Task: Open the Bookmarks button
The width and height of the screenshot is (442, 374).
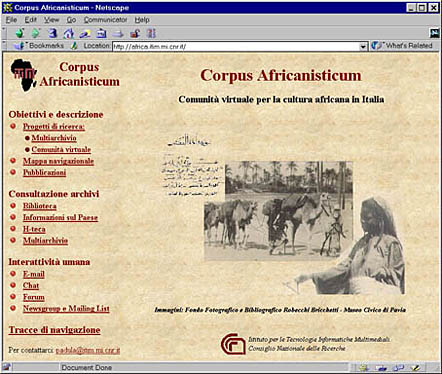Action: (39, 46)
